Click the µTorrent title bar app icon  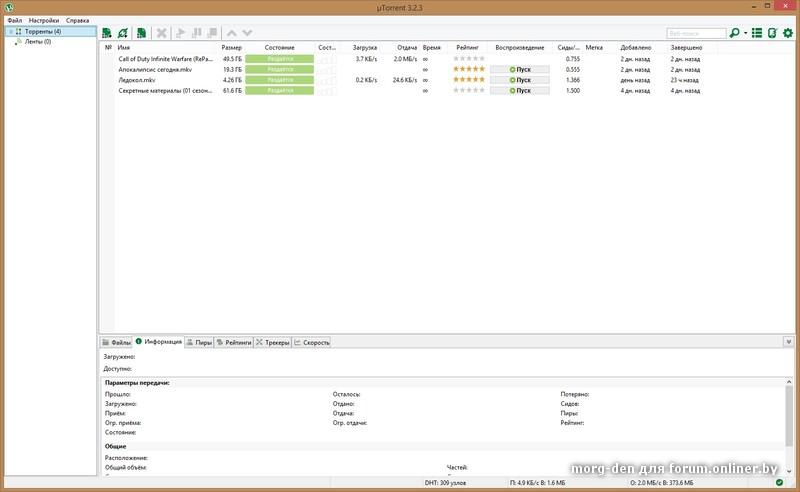[9, 8]
